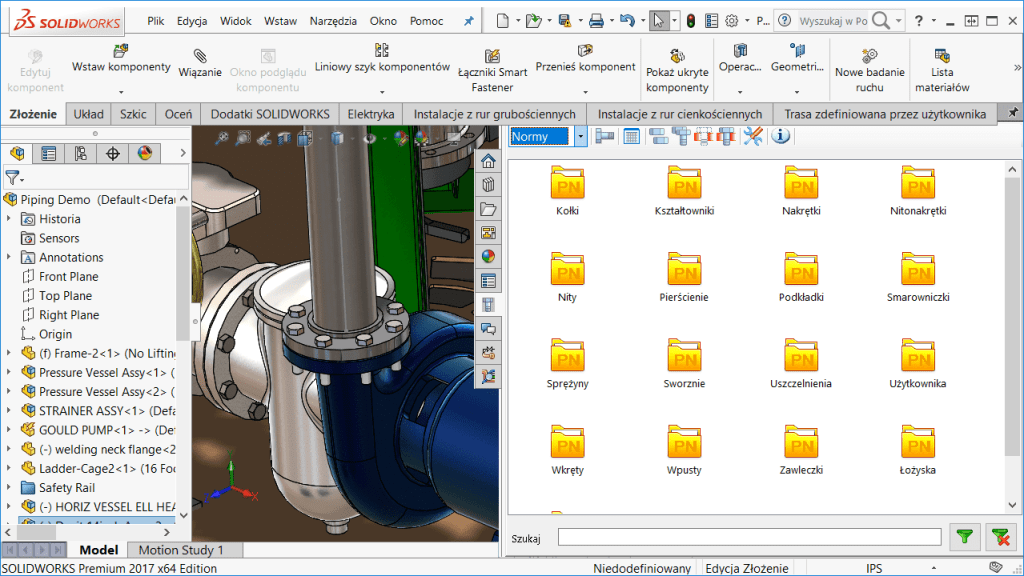Expand the Annotations tree node
This screenshot has width=1024, height=576.
click(x=8, y=257)
